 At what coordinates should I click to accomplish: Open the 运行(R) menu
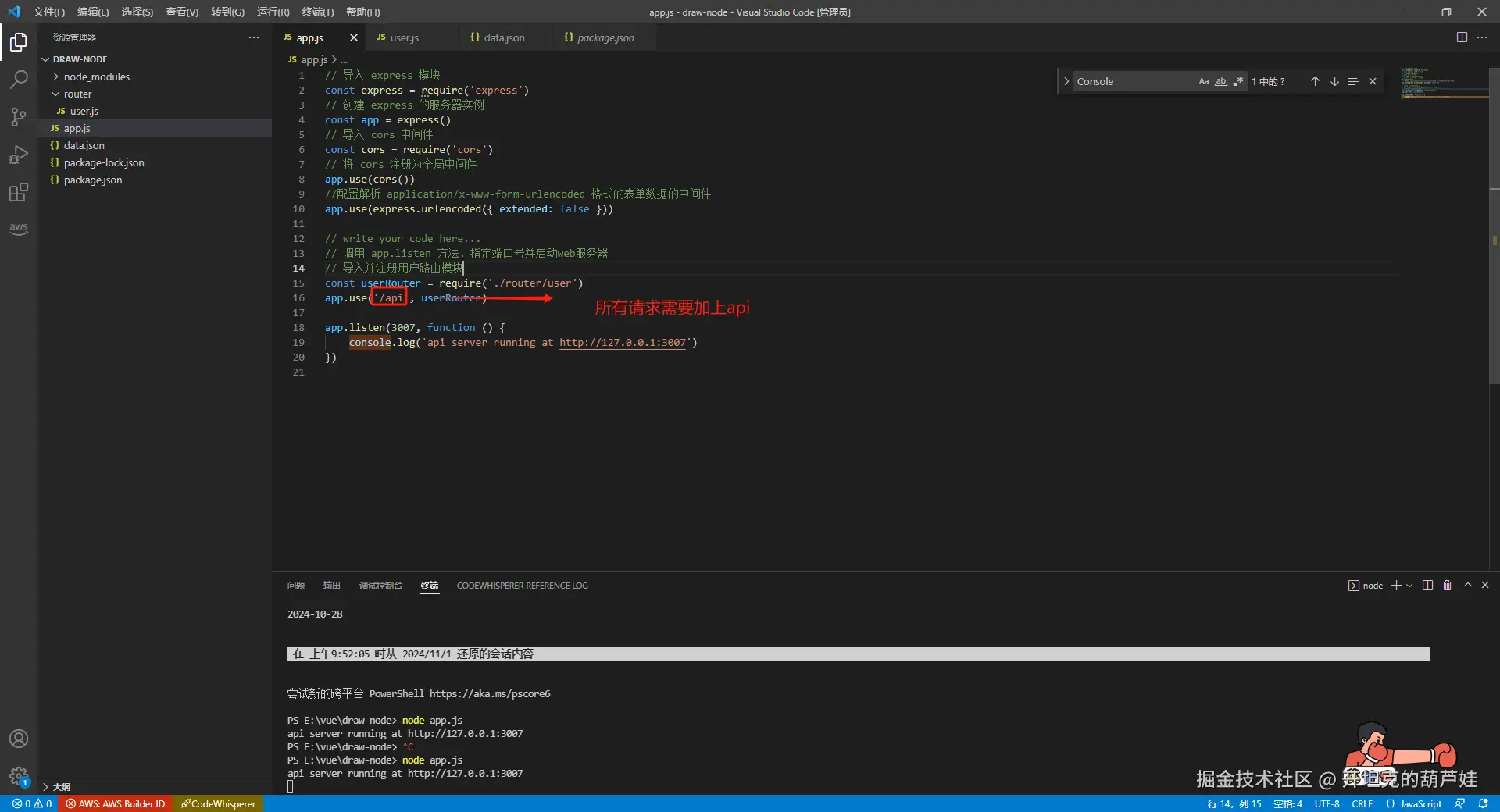tap(273, 12)
